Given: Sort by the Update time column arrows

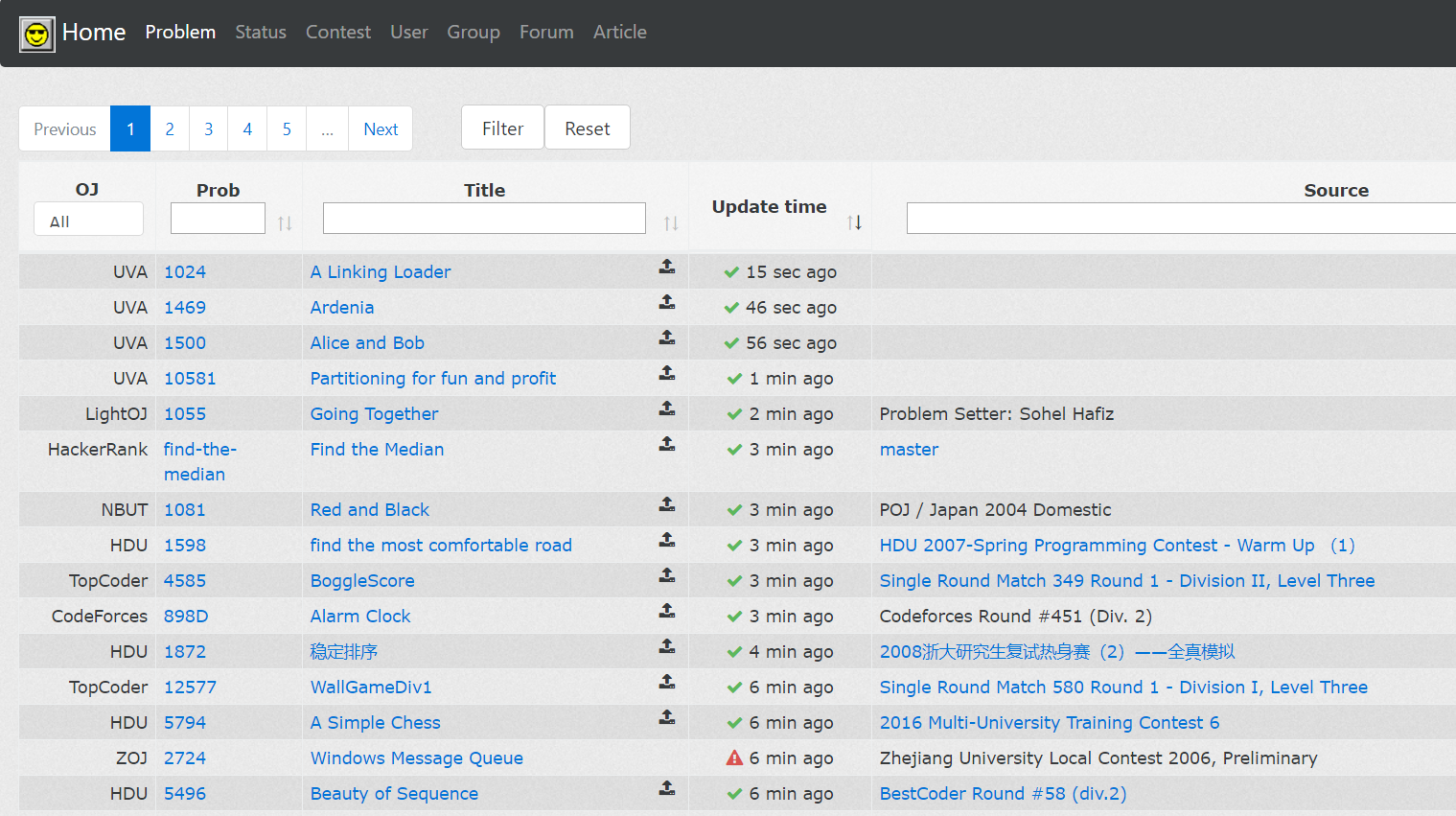Looking at the screenshot, I should (855, 222).
